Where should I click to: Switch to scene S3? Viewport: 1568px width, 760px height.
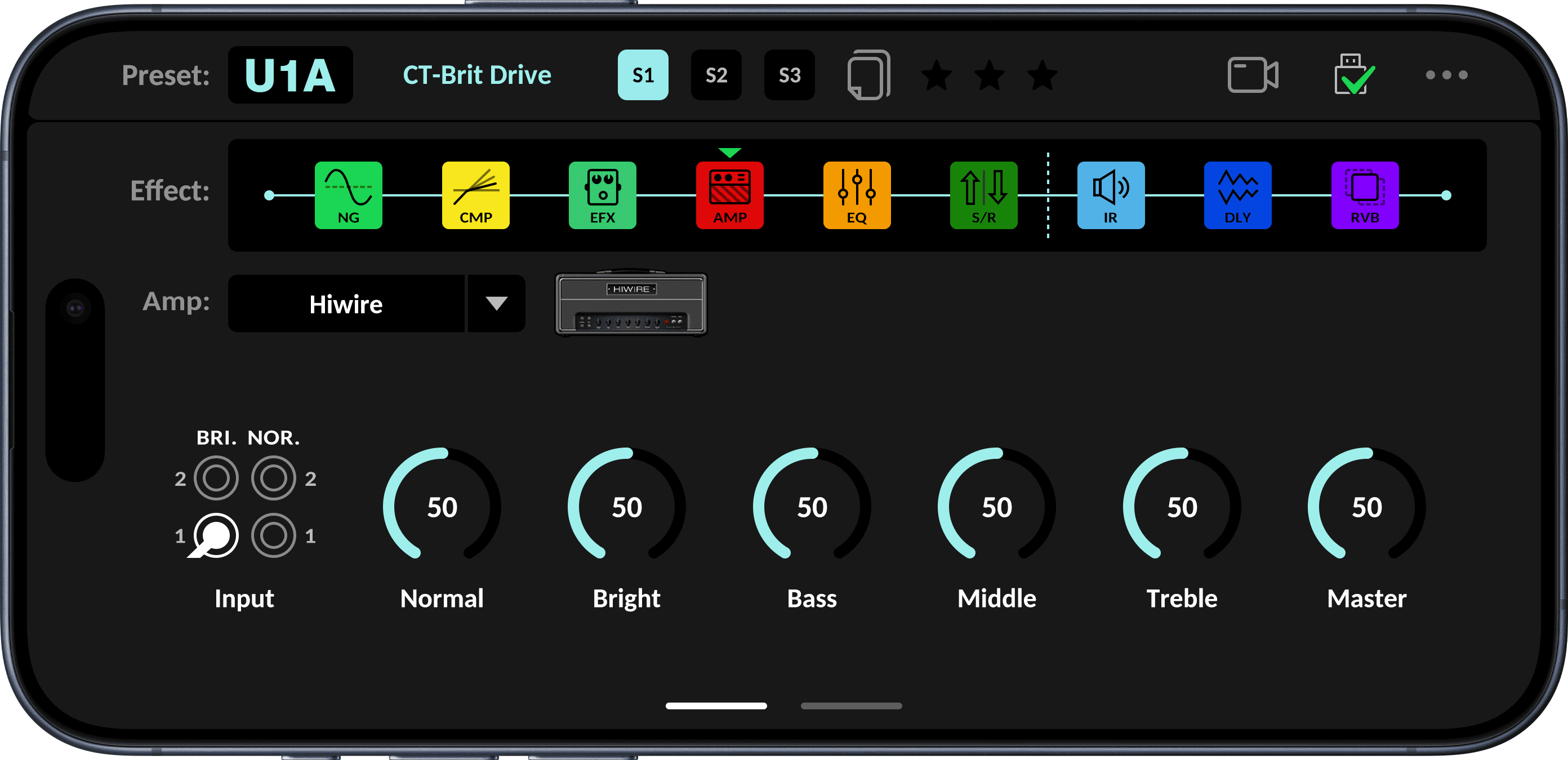tap(789, 75)
